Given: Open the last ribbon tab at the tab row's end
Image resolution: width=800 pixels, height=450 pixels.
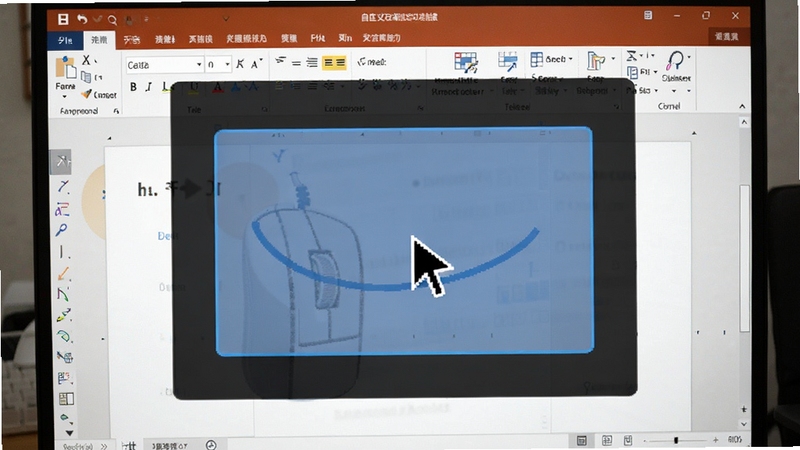Looking at the screenshot, I should [x=382, y=38].
